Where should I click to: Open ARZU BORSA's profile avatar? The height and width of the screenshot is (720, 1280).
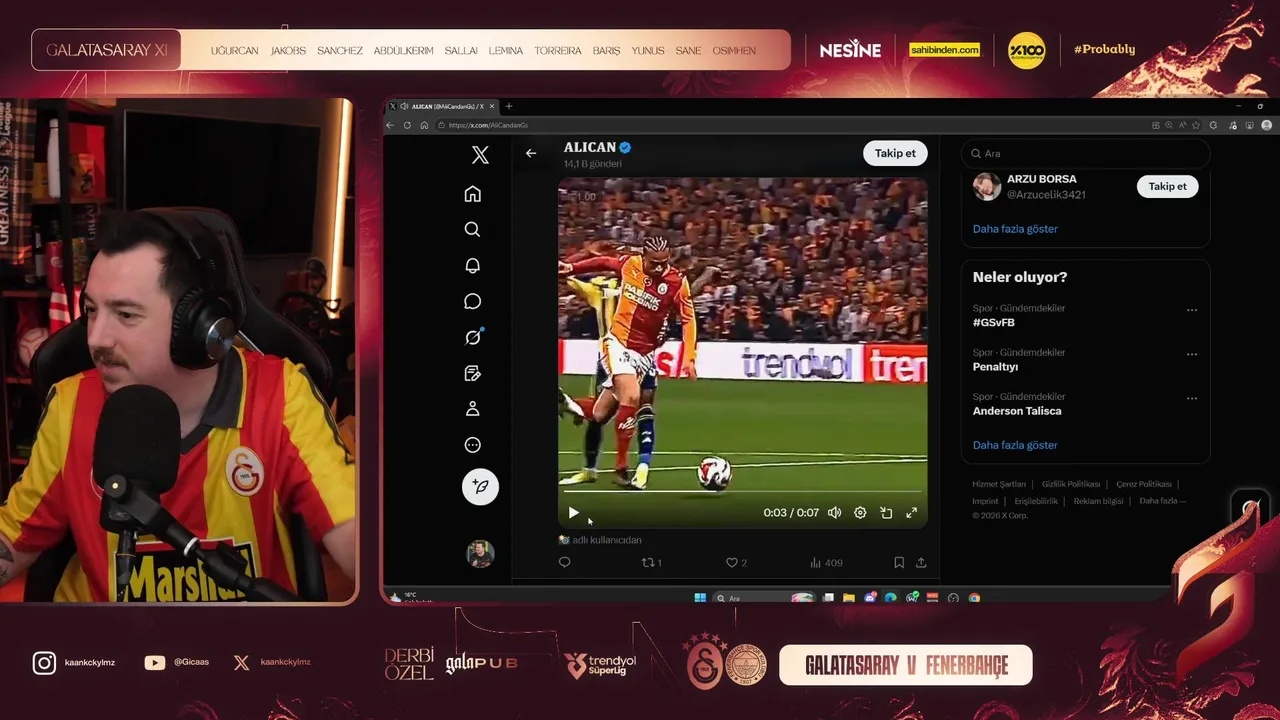pos(987,186)
